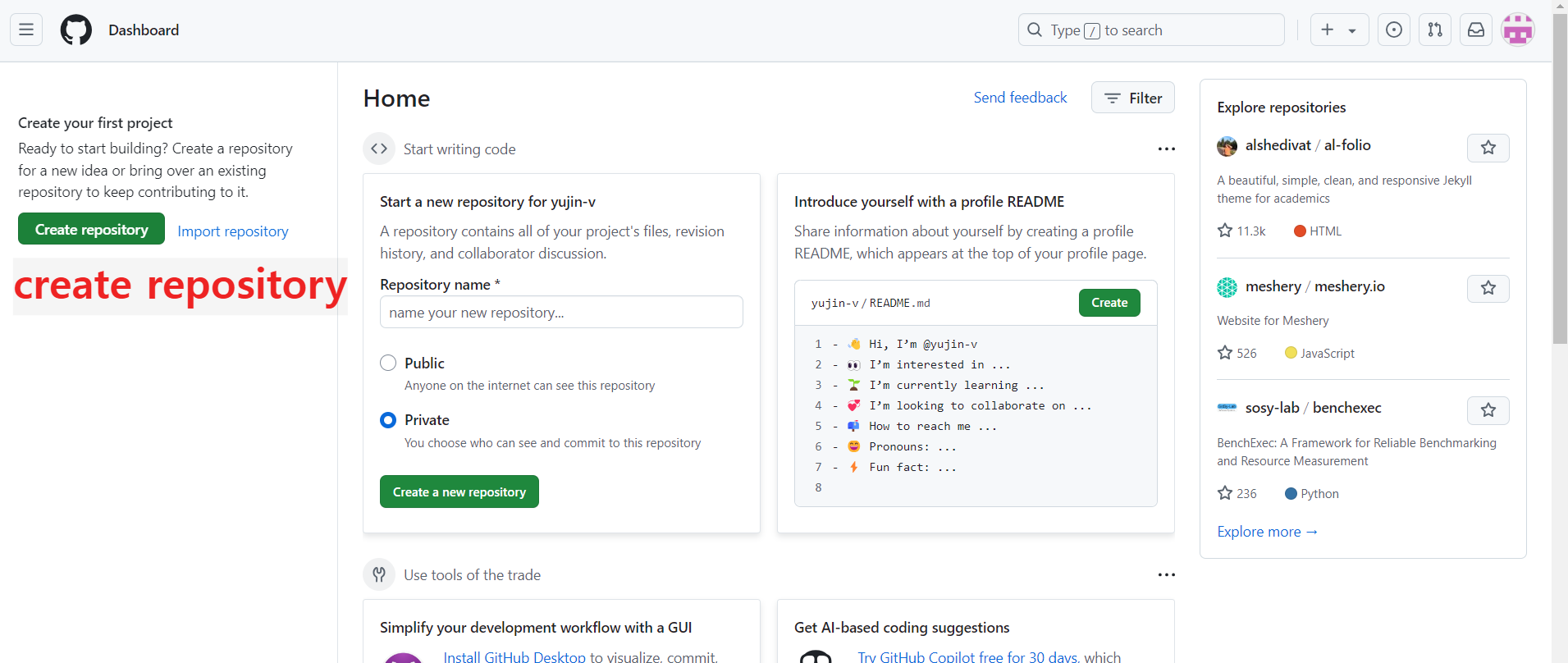
Task: Open the Issues icon in header
Action: pos(1394,30)
